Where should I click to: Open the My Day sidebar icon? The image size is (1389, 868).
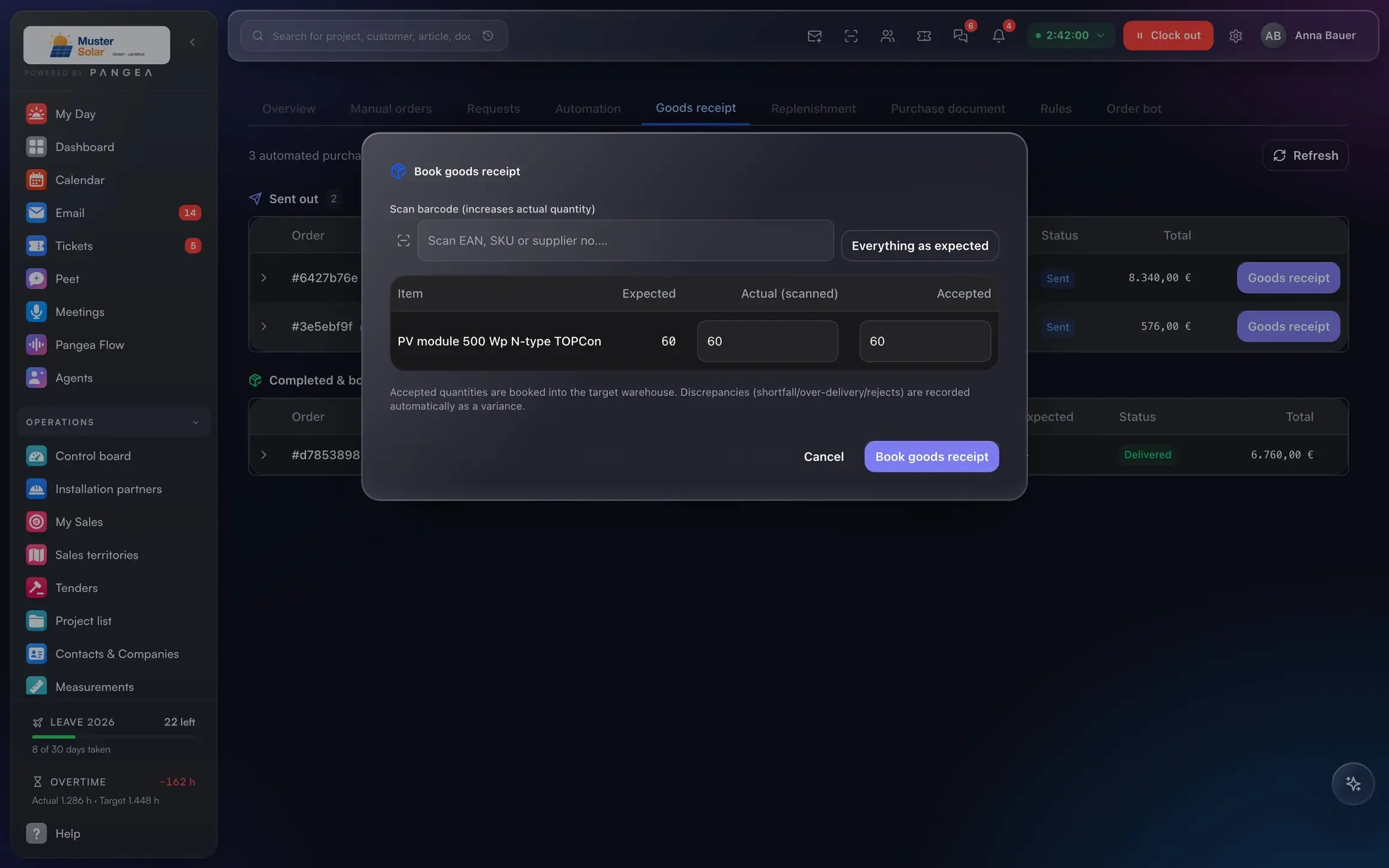(x=36, y=114)
